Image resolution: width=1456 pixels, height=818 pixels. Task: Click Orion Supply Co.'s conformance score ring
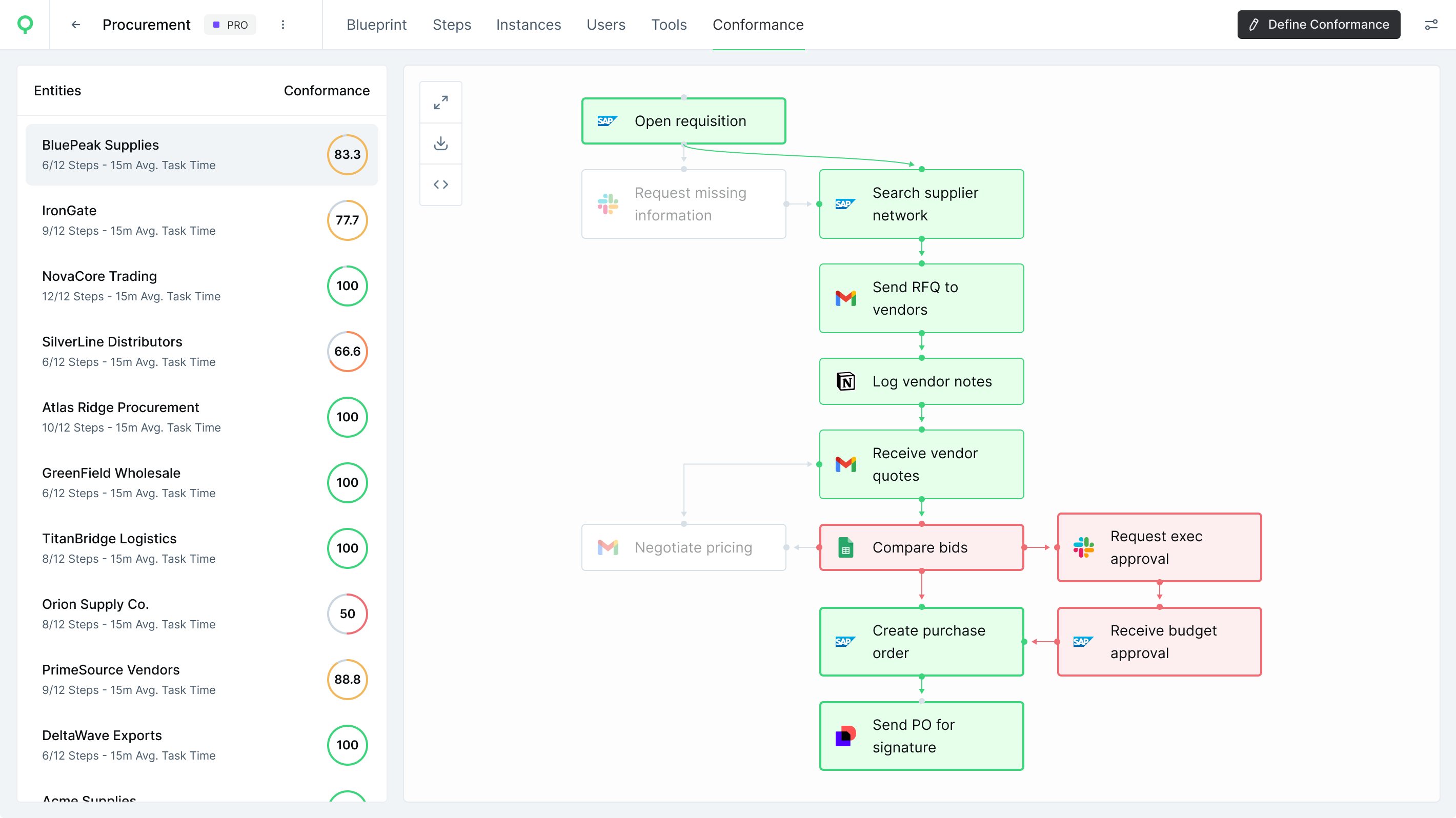(347, 614)
